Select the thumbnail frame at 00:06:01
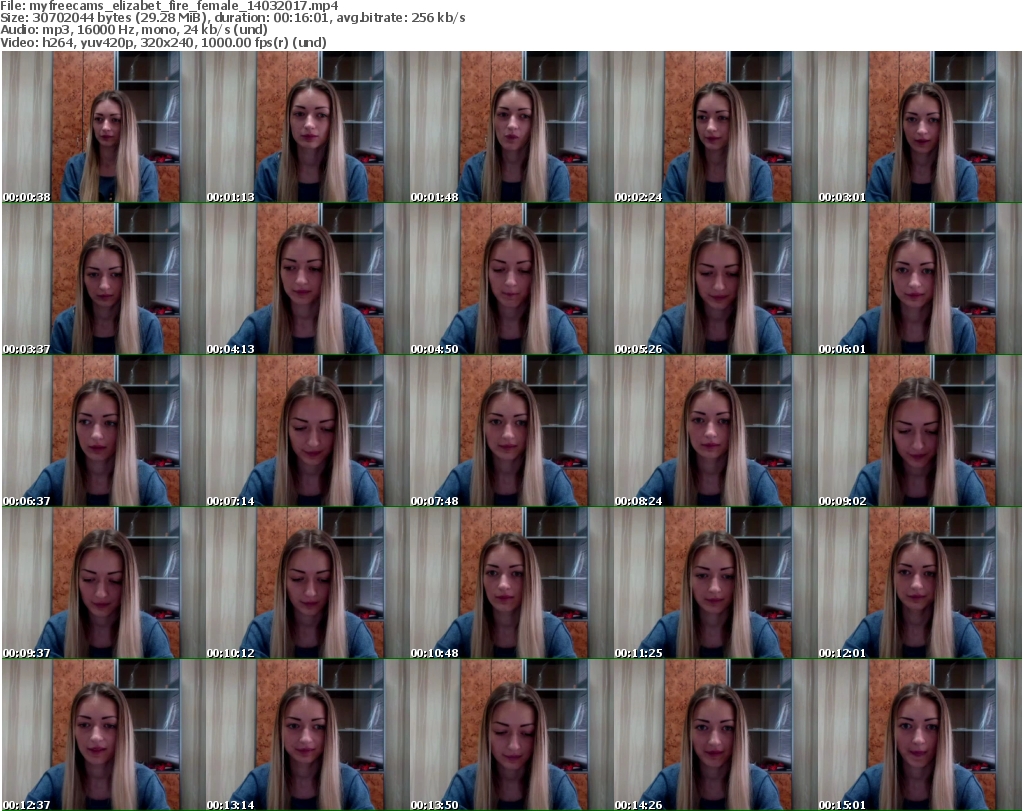 point(920,279)
